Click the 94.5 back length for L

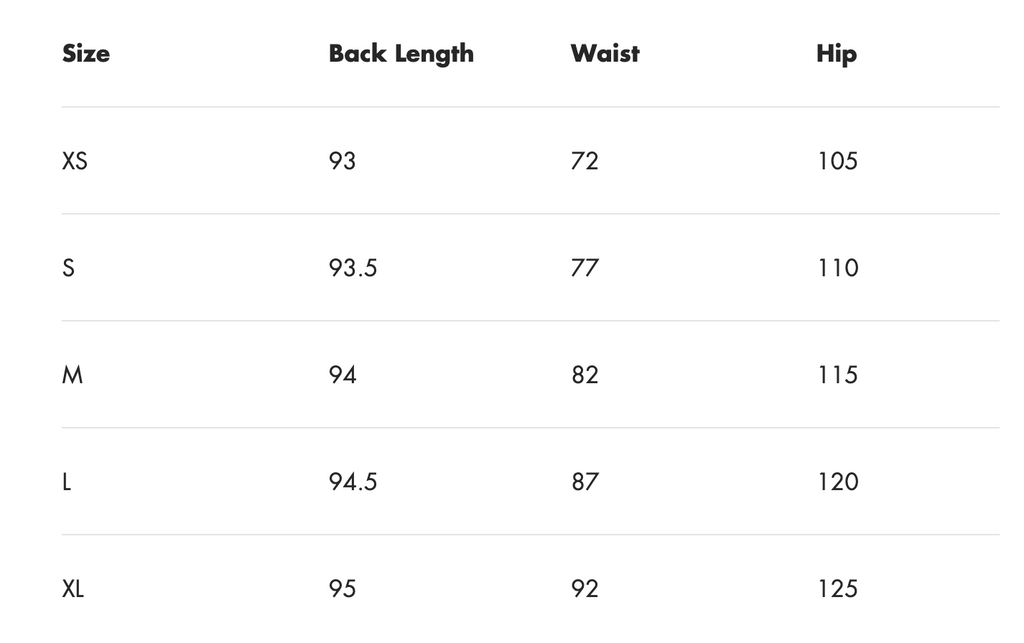click(x=353, y=482)
